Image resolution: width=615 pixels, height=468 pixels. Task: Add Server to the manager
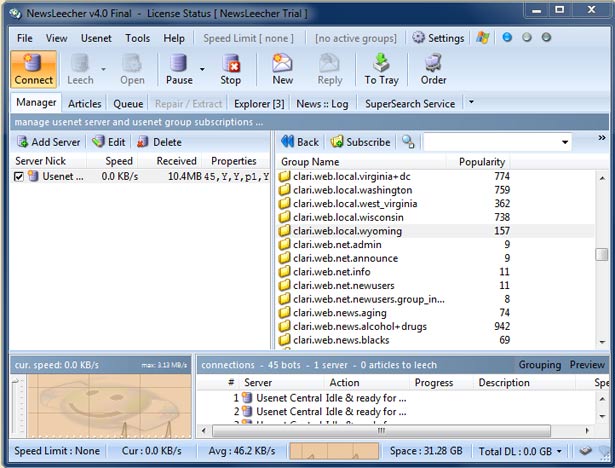tap(49, 142)
